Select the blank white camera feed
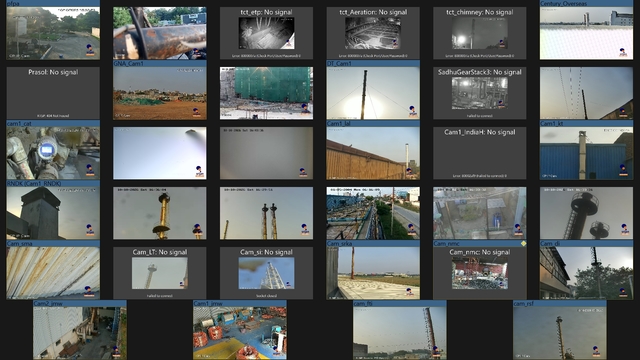 [160, 153]
